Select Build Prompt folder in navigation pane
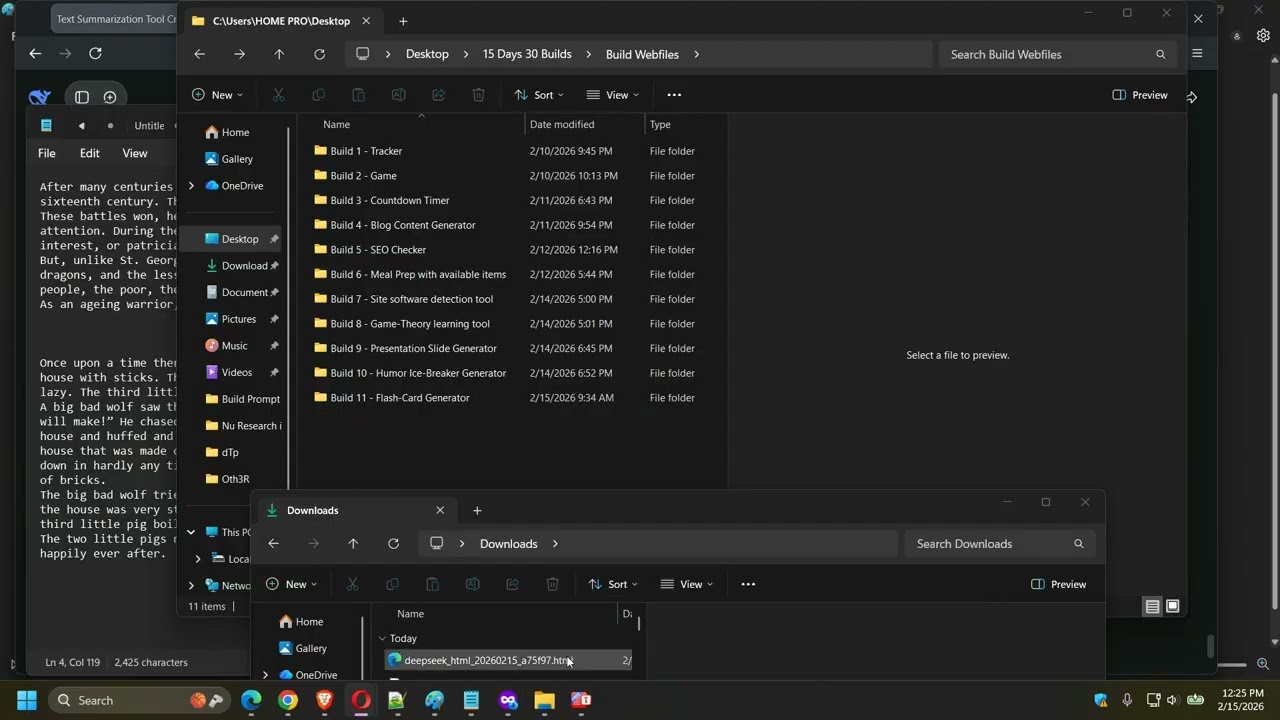Viewport: 1280px width, 720px height. [x=241, y=399]
